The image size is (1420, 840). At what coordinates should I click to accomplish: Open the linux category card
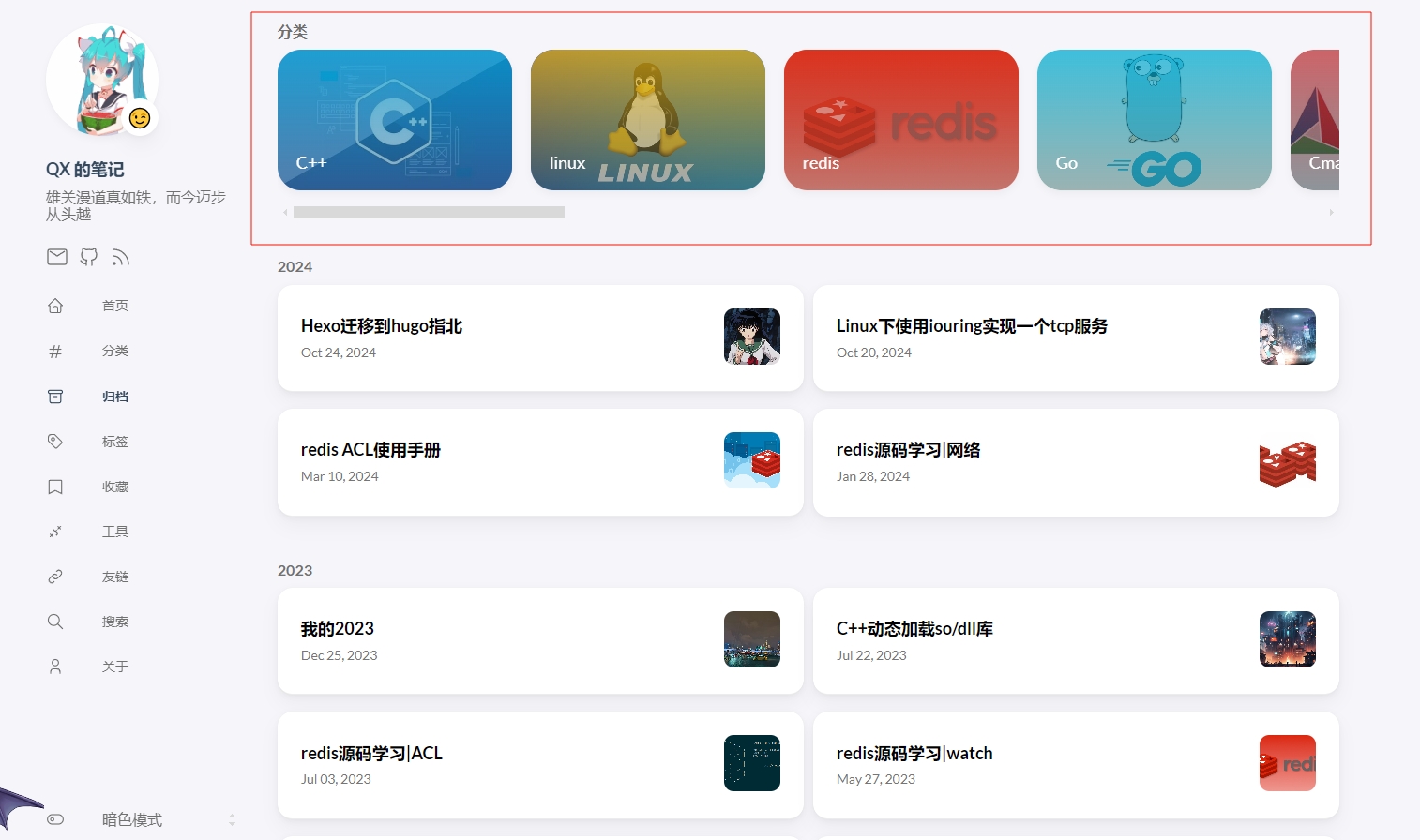coord(648,120)
